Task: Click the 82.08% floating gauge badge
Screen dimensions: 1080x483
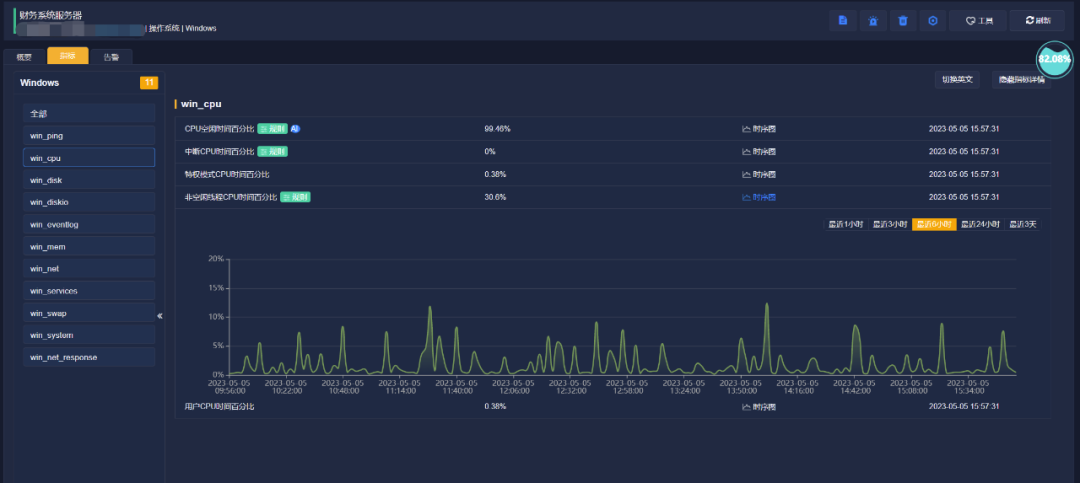Action: (x=1055, y=59)
